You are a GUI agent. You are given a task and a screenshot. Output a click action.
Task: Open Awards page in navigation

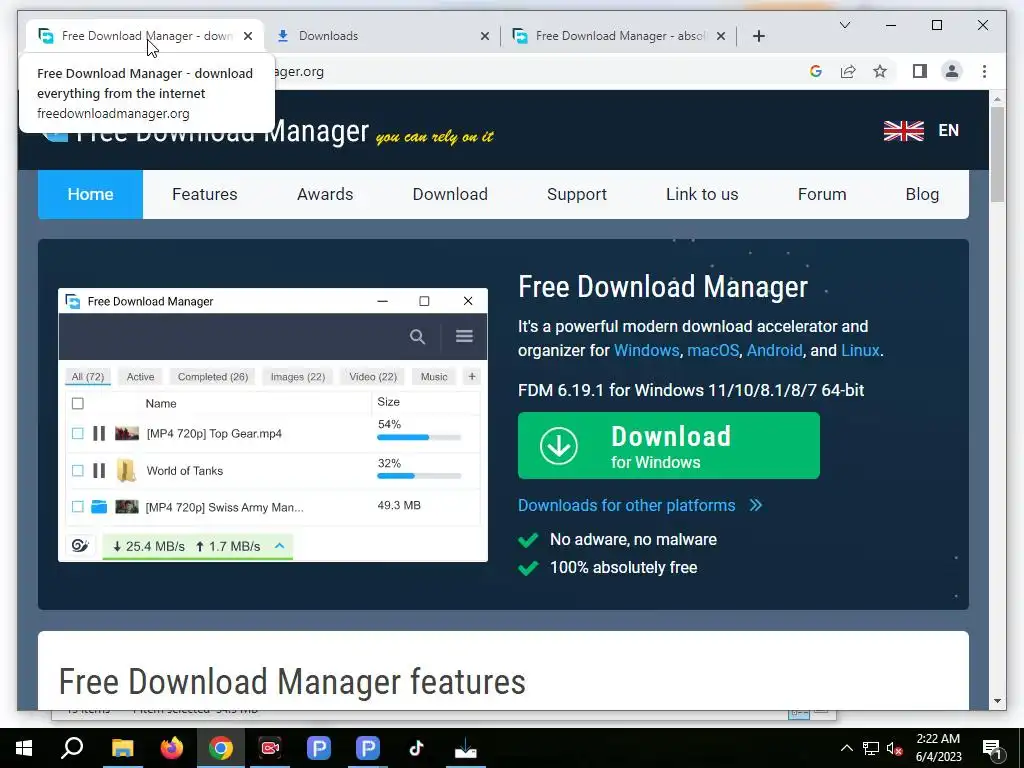[x=325, y=195]
